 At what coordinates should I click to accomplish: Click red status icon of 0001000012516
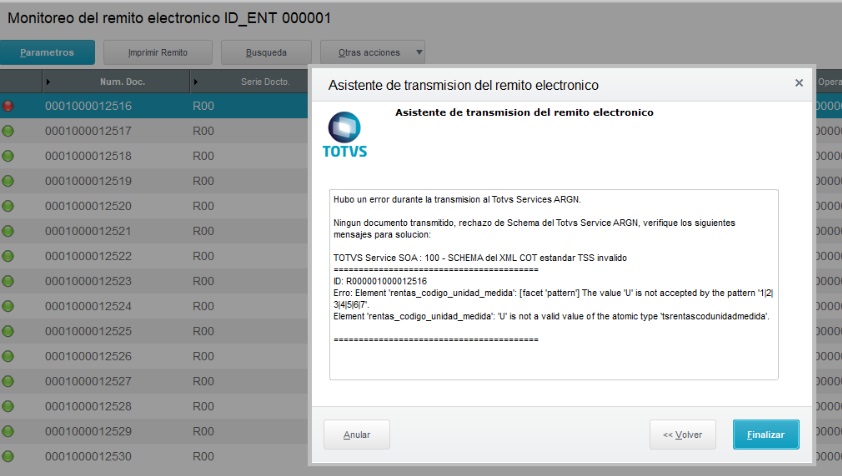click(x=8, y=106)
